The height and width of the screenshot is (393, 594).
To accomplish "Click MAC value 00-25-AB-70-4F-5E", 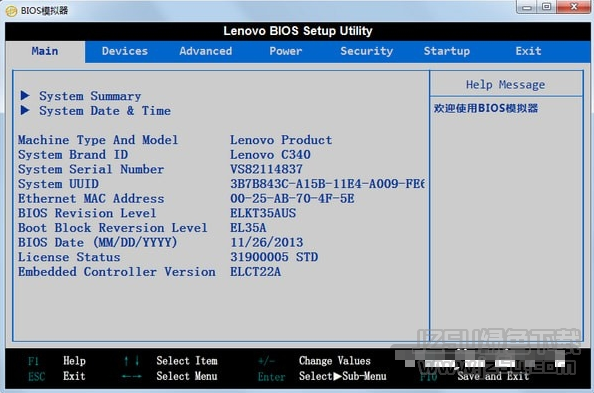I will point(292,199).
